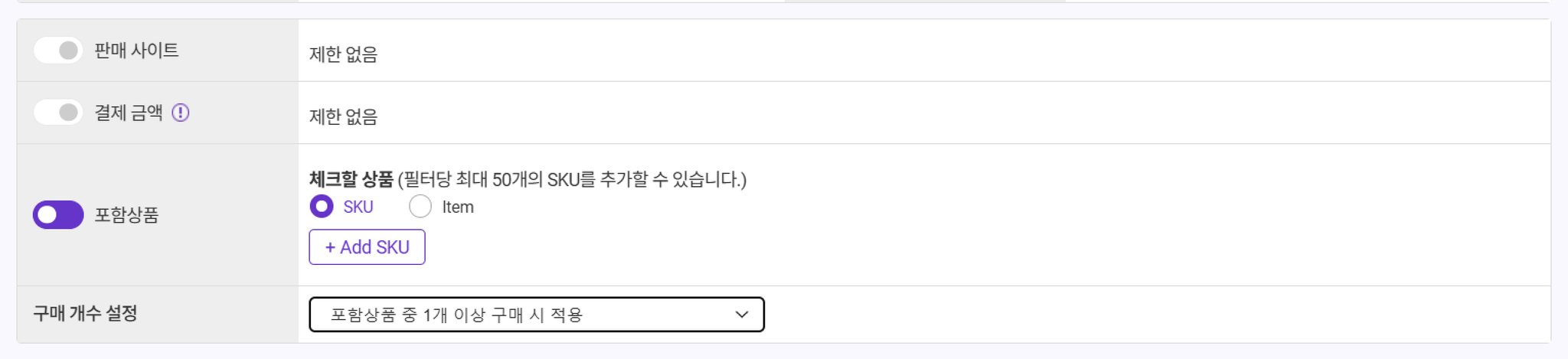Screen dimensions: 1568x359
Task: Turn on the 결제 금액 toggle switch
Action: tap(58, 113)
